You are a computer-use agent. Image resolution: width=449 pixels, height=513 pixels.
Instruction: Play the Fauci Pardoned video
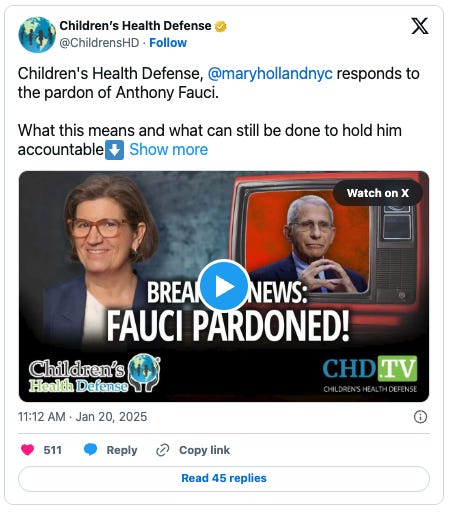223,286
